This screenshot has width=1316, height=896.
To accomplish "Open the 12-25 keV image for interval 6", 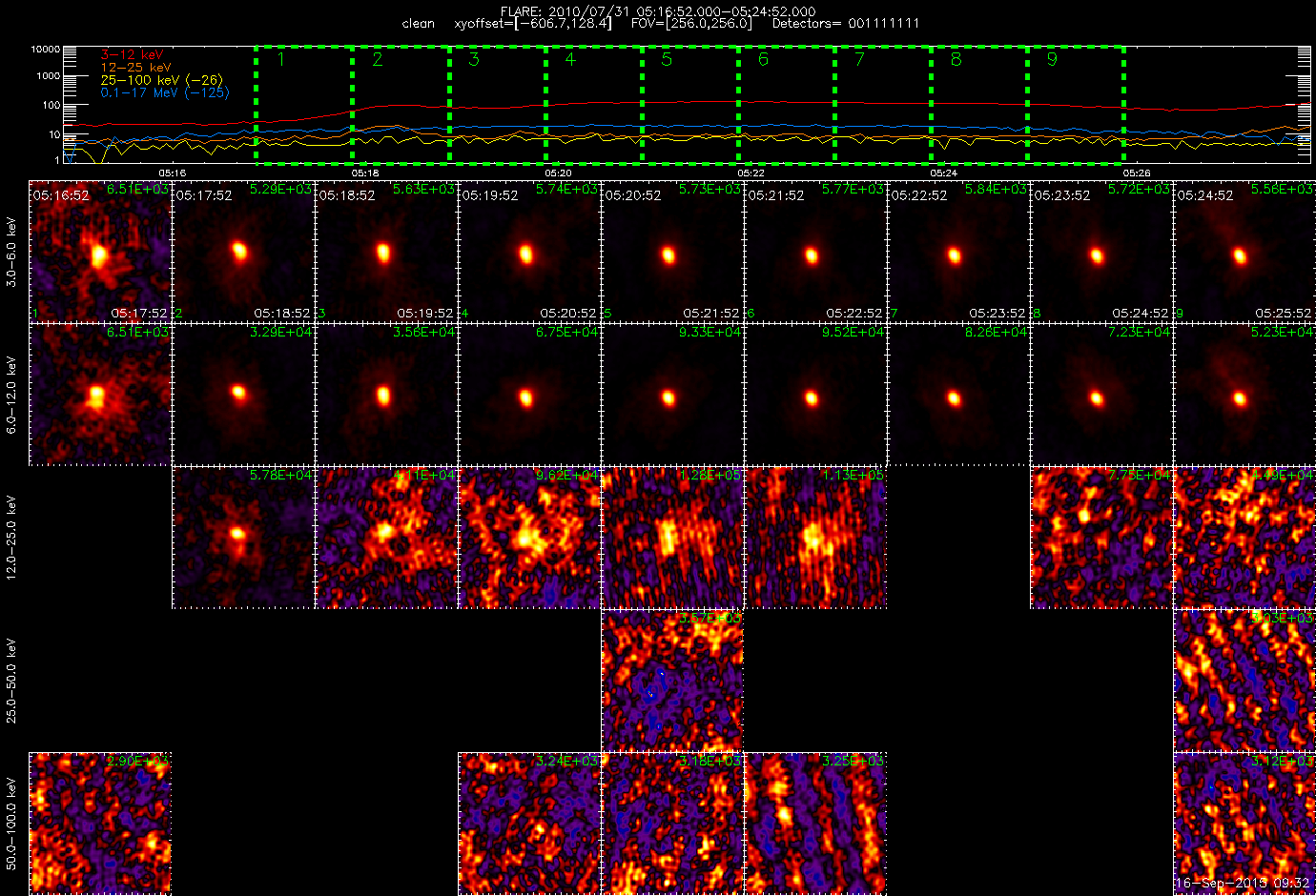I will [815, 538].
